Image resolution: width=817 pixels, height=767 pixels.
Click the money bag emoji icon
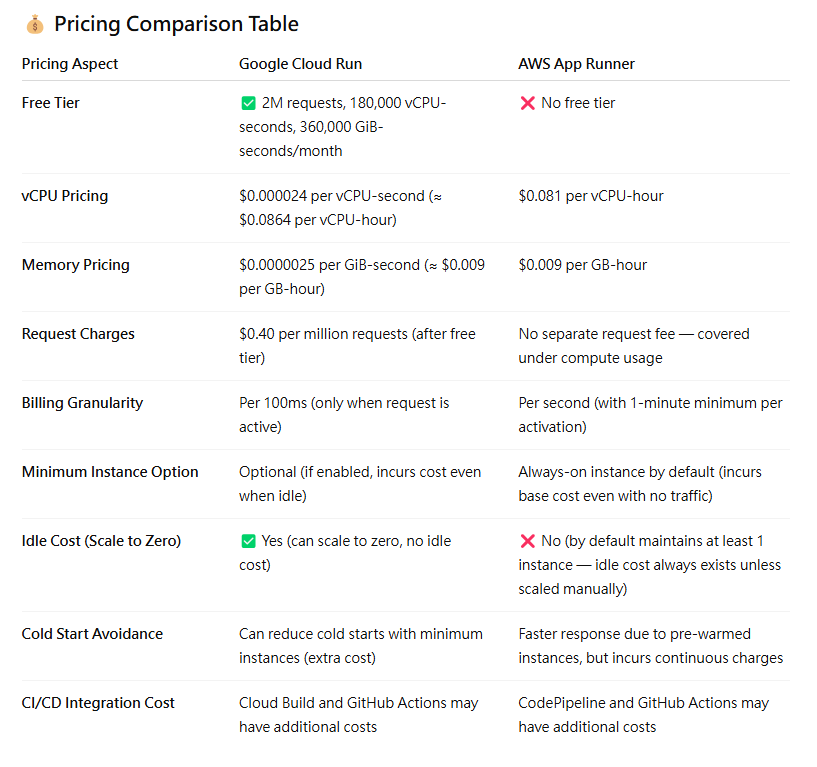[35, 24]
